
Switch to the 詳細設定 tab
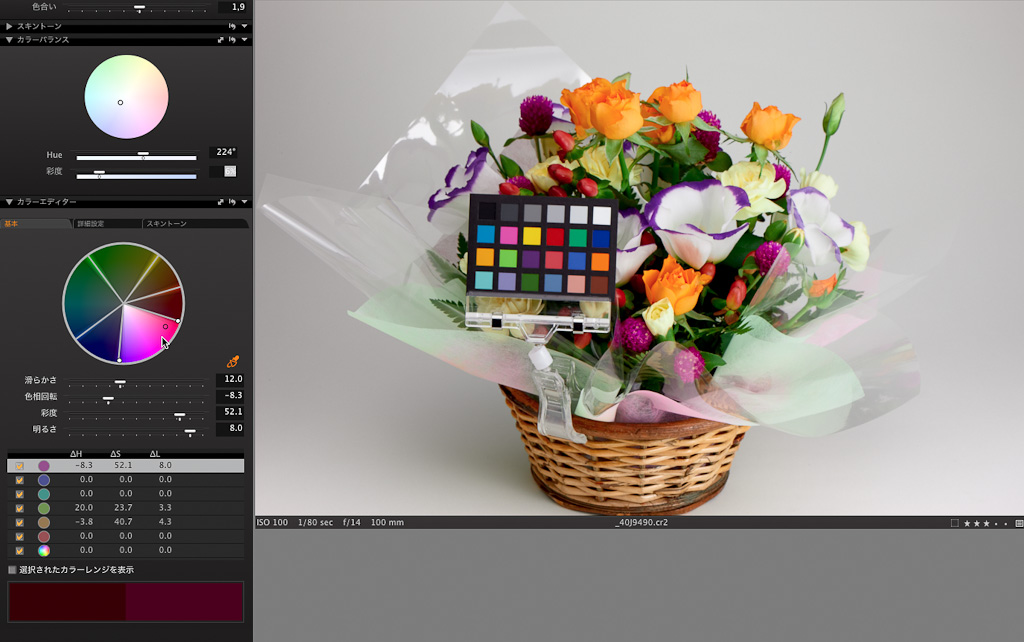(105, 224)
